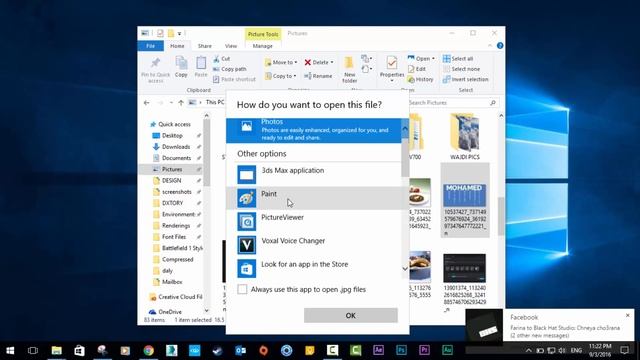Open Task View on the taskbar
The width and height of the screenshot is (640, 360).
click(33, 350)
